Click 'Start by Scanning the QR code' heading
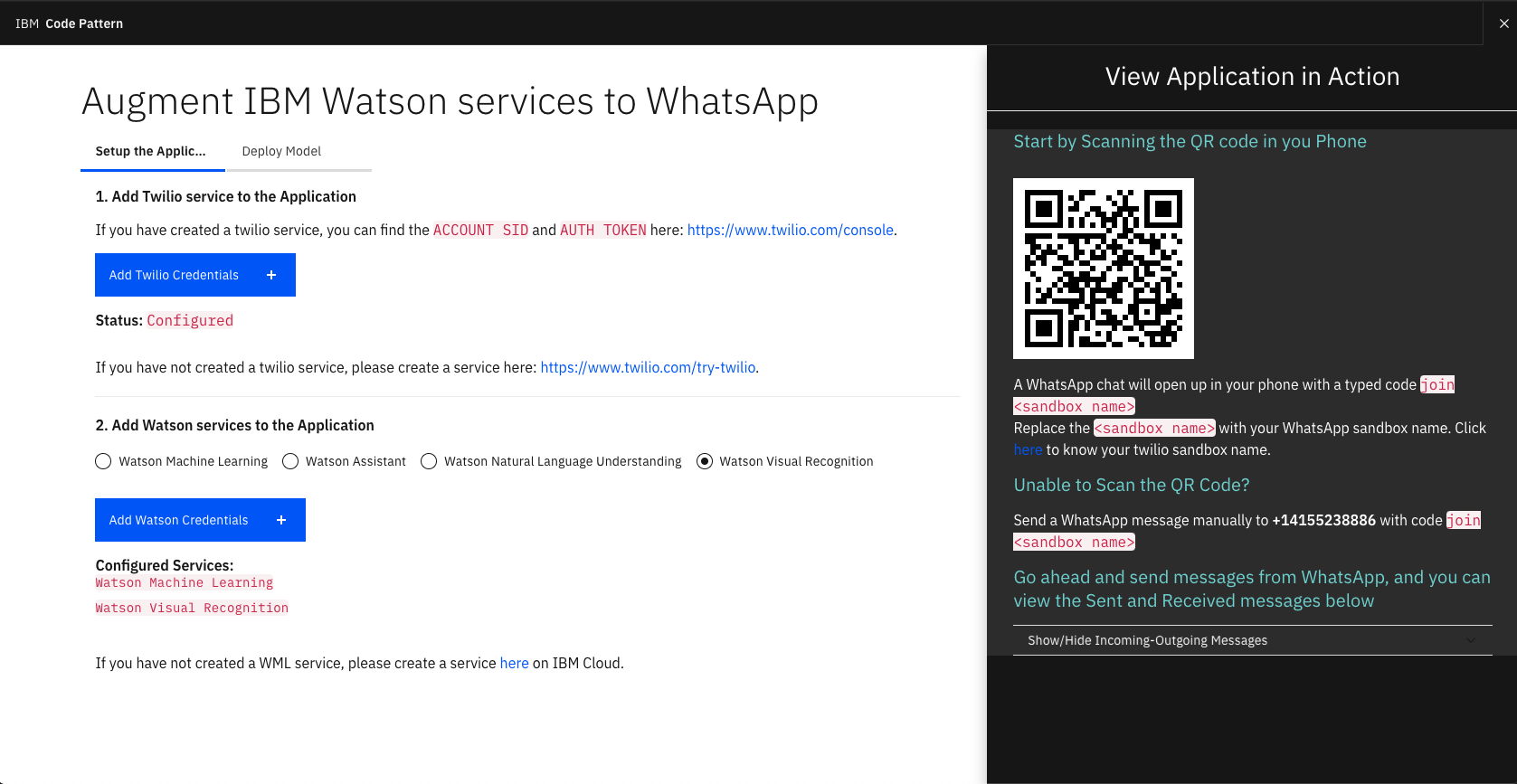Screen dimensions: 1517x784 coord(1190,141)
